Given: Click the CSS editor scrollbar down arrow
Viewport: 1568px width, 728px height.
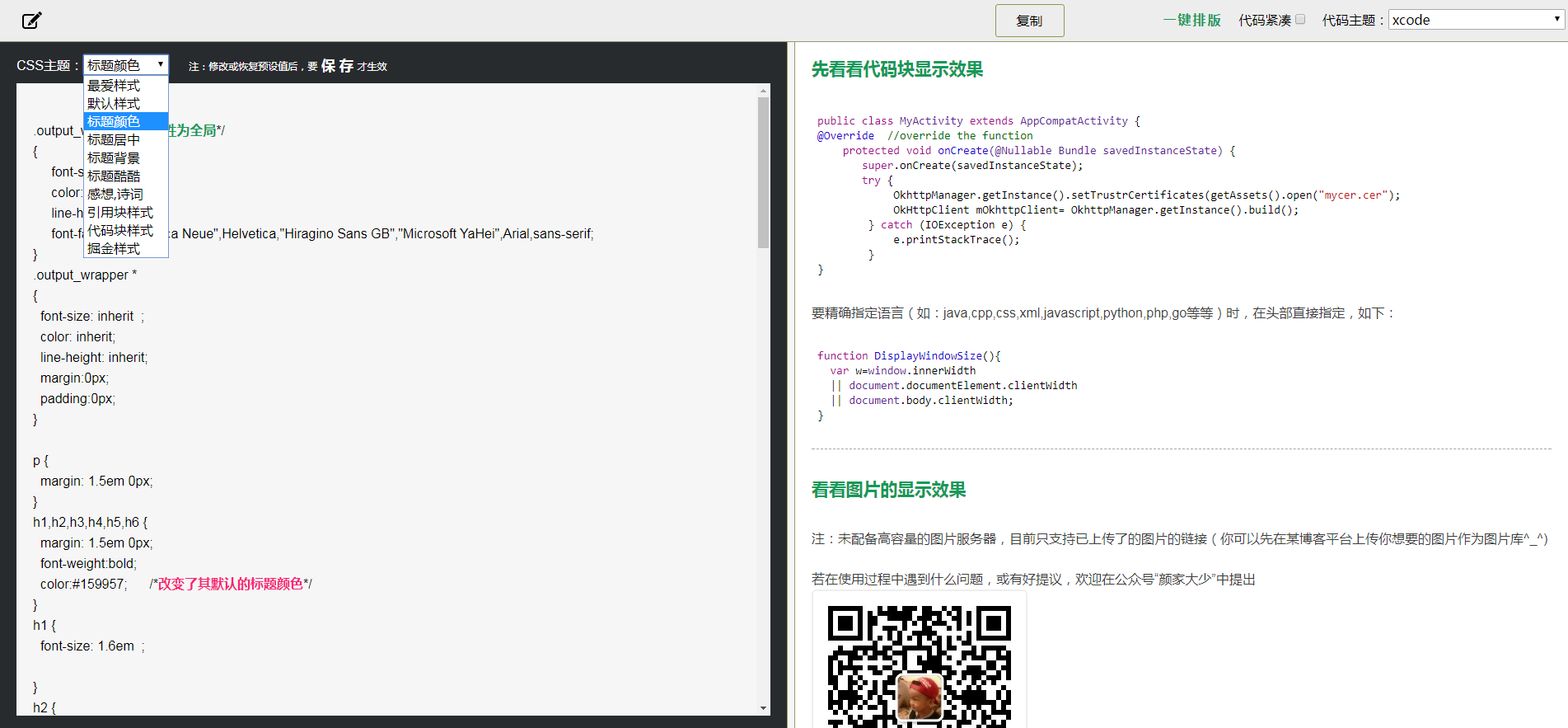Looking at the screenshot, I should coord(764,708).
